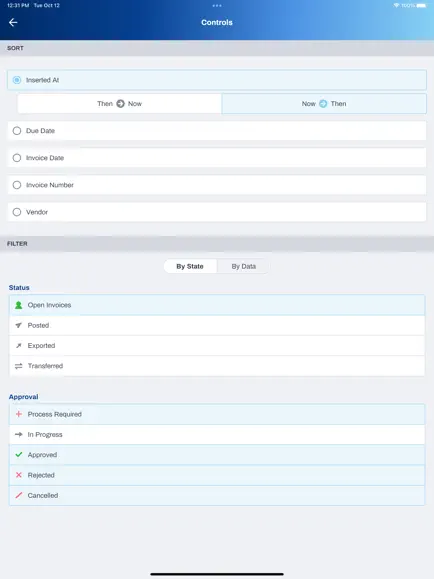Screen dimensions: 434x579
Task: Set sort order to Then → Now
Action: (x=119, y=104)
